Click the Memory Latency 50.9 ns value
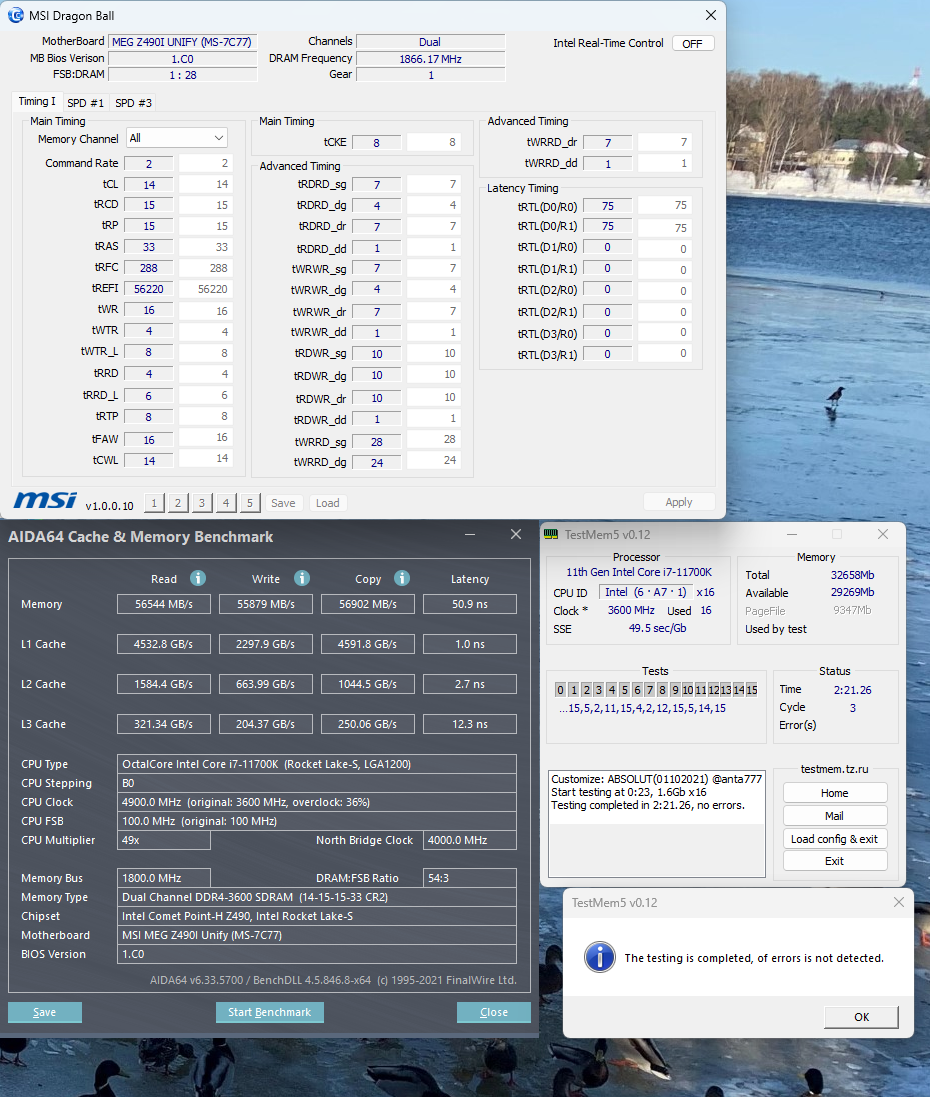The width and height of the screenshot is (930, 1097). click(x=470, y=604)
